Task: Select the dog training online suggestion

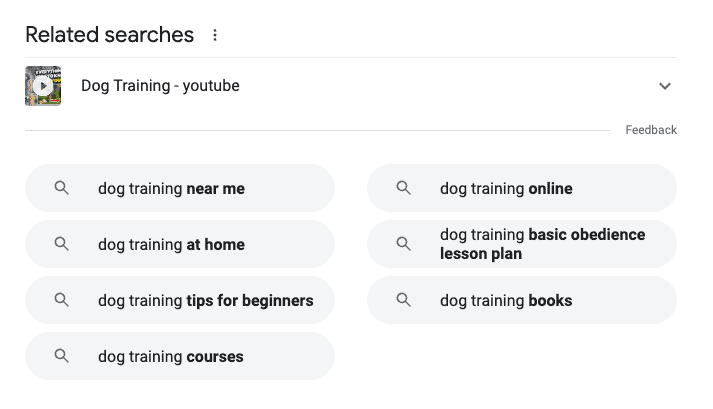Action: click(x=506, y=188)
